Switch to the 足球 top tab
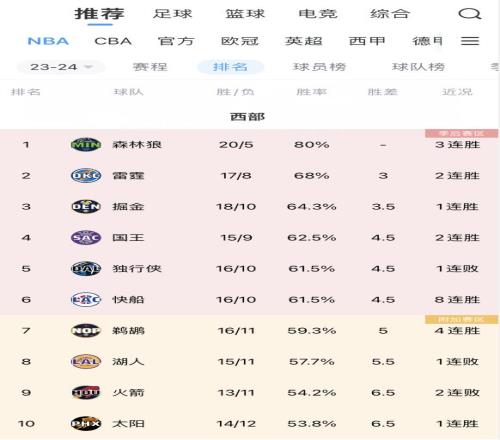This screenshot has height=440, width=500. 173,14
